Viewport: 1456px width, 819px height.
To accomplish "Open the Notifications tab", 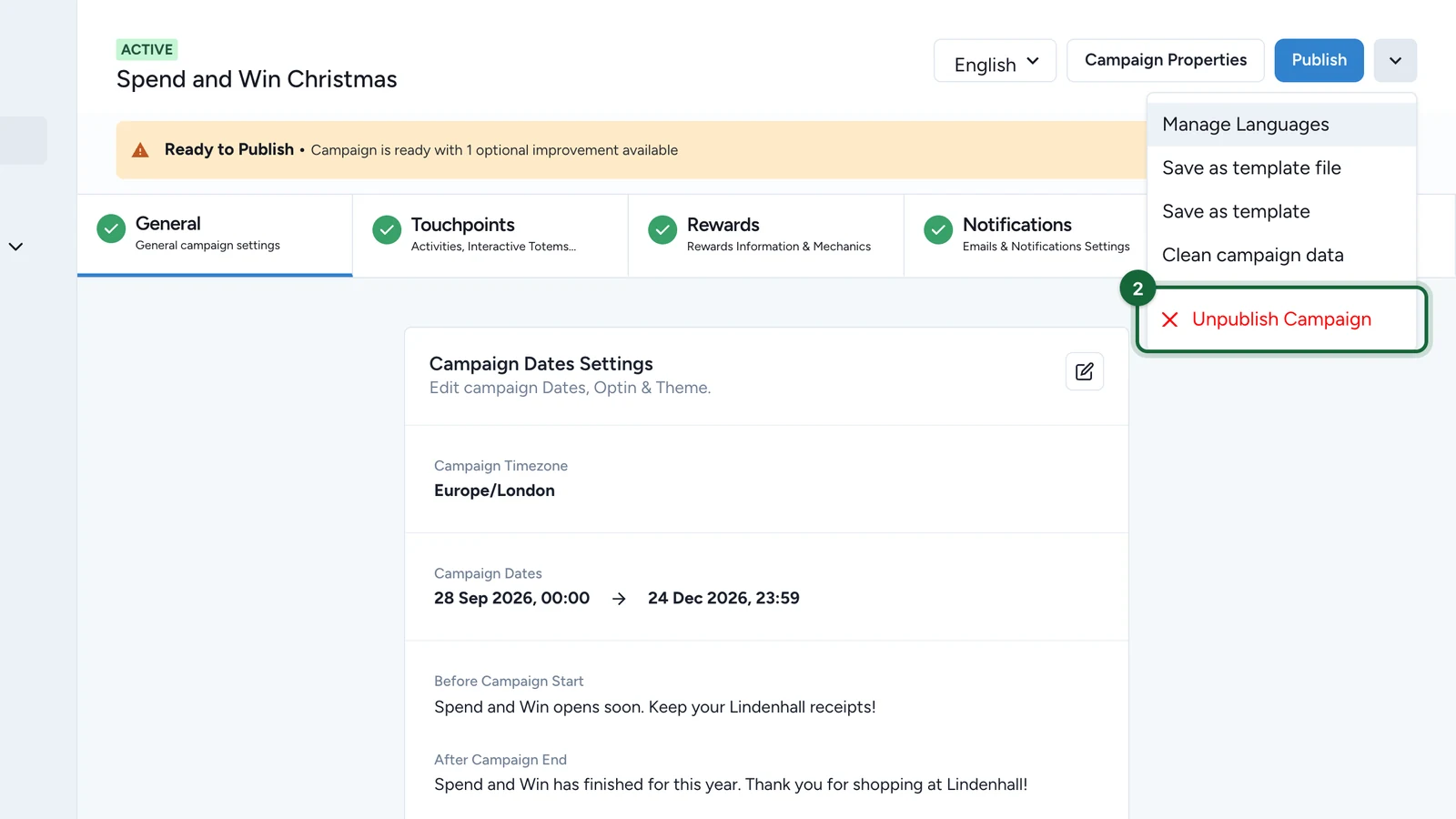I will click(x=1026, y=235).
